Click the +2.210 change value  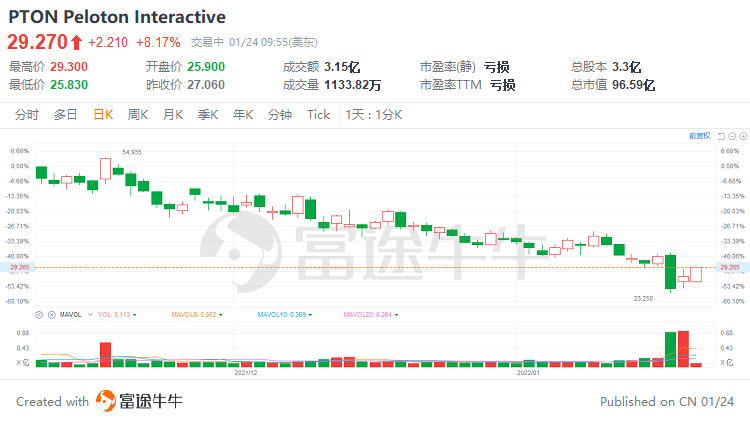pyautogui.click(x=108, y=43)
